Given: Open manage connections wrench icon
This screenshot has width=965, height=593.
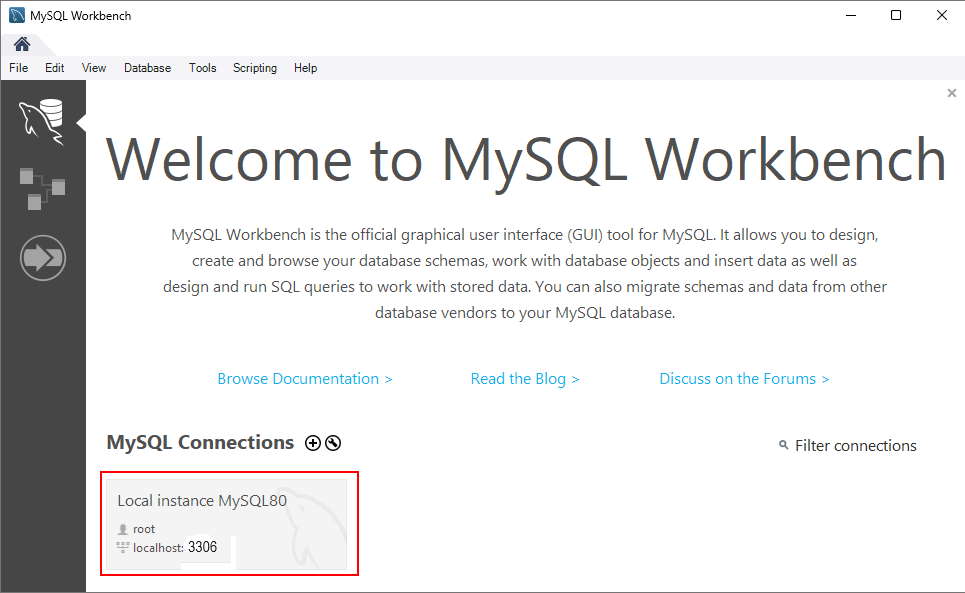Looking at the screenshot, I should click(333, 443).
